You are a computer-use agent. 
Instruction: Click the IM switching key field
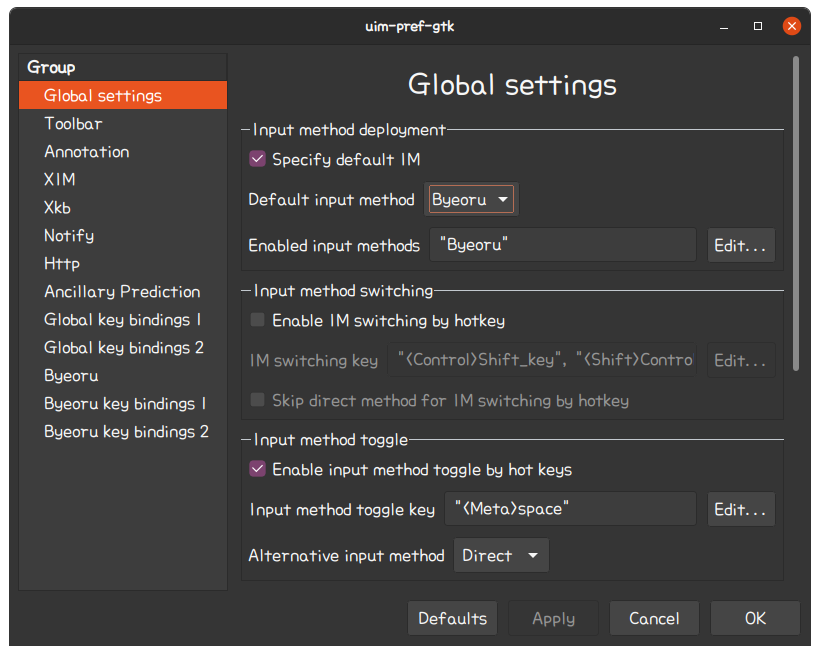click(x=542, y=360)
